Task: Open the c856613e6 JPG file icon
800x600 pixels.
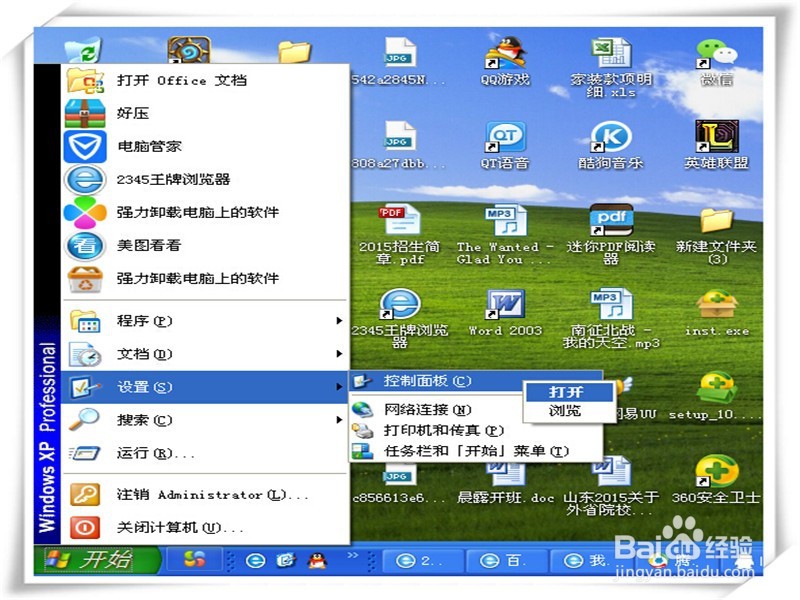Action: pos(399,485)
